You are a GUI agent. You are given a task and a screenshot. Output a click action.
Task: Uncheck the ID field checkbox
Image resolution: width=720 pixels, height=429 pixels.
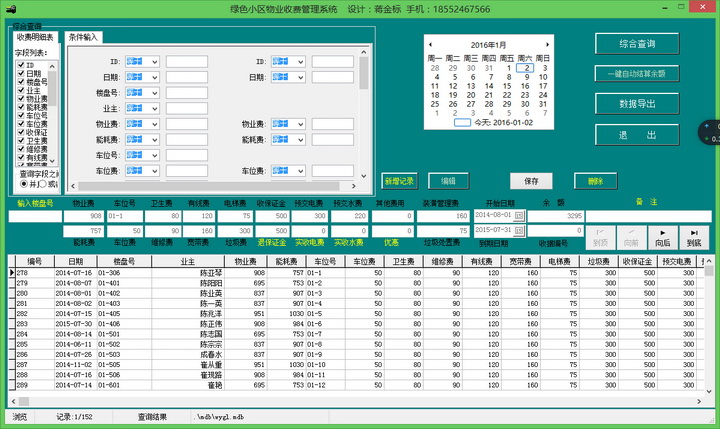point(21,65)
